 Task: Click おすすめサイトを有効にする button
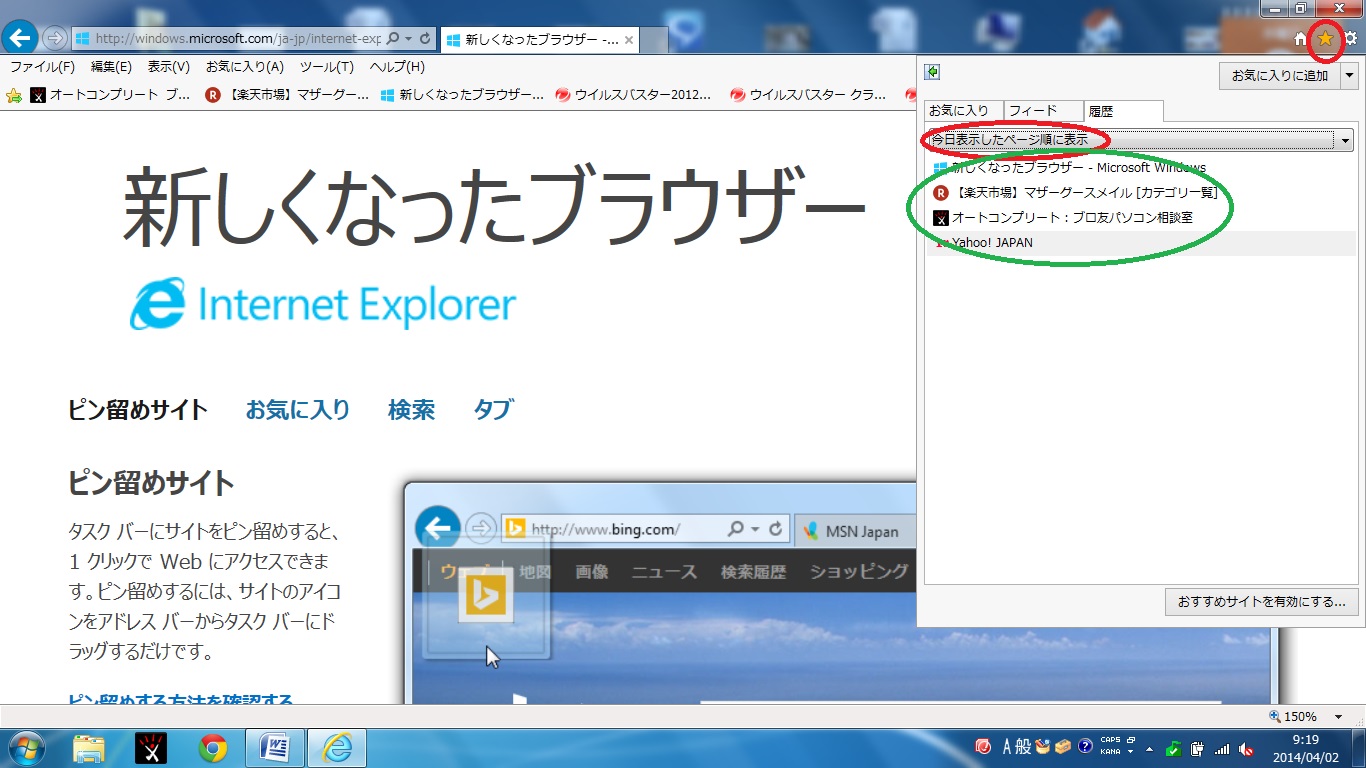point(1262,602)
